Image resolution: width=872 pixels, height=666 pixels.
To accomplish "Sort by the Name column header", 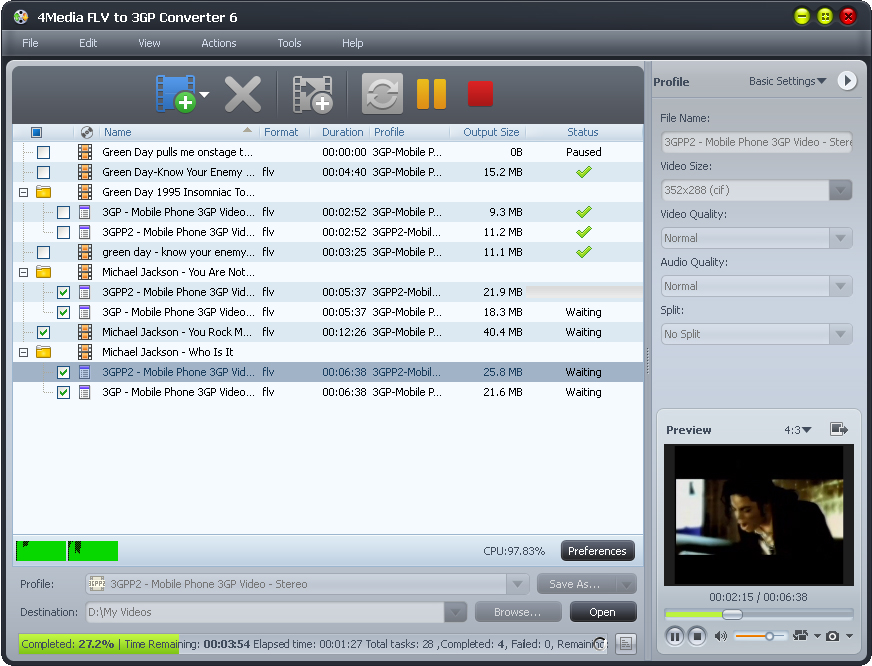I will click(x=177, y=132).
